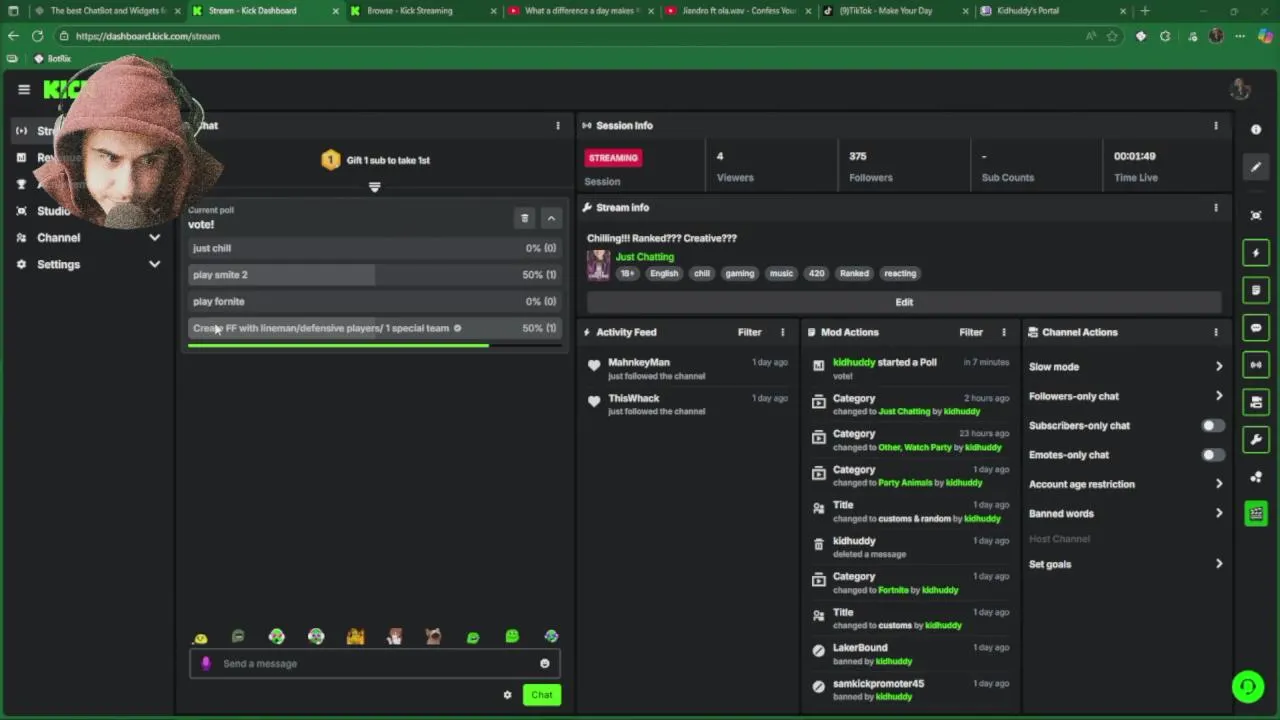This screenshot has height=720, width=1280.
Task: Select the 'play smite 2' poll option
Action: (374, 275)
